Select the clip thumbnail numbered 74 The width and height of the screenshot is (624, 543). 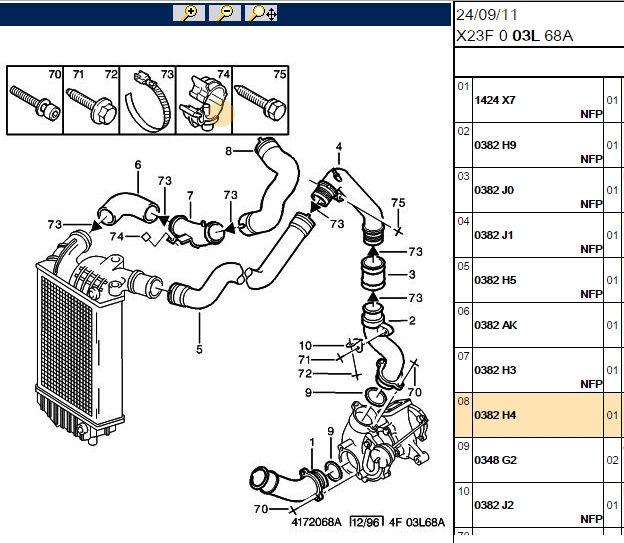coord(204,100)
